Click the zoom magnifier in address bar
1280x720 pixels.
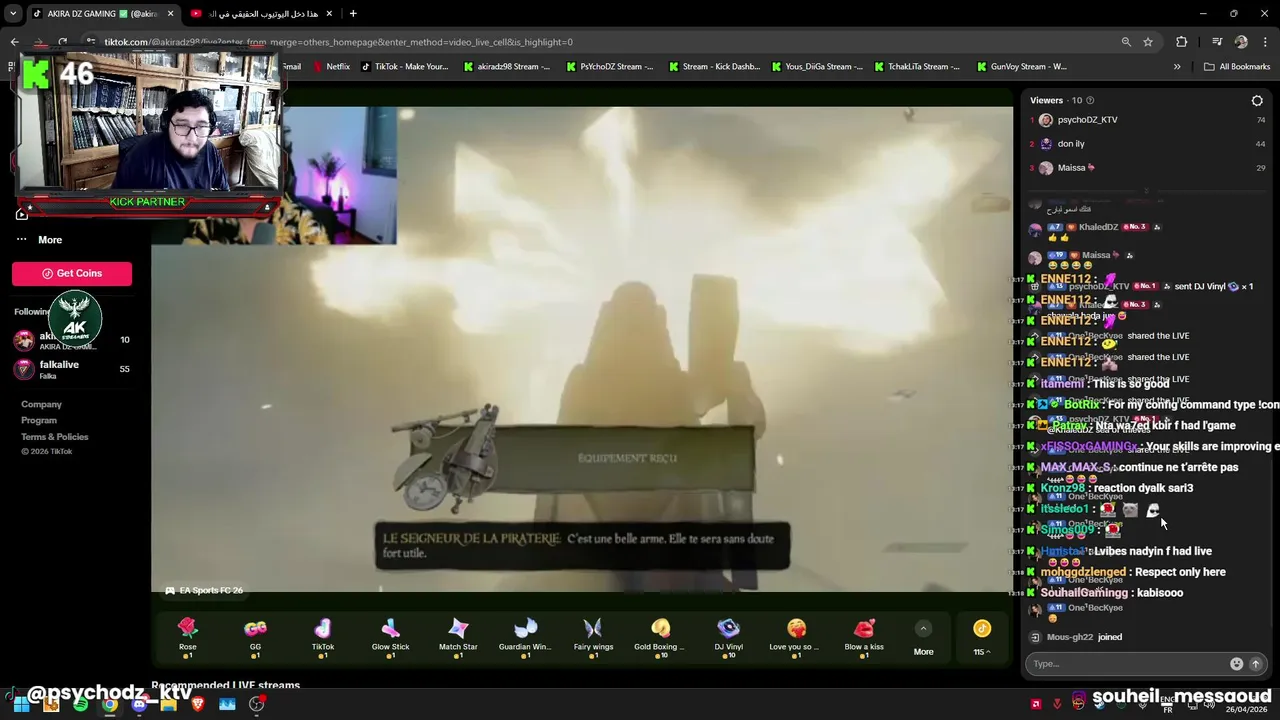coord(1126,42)
